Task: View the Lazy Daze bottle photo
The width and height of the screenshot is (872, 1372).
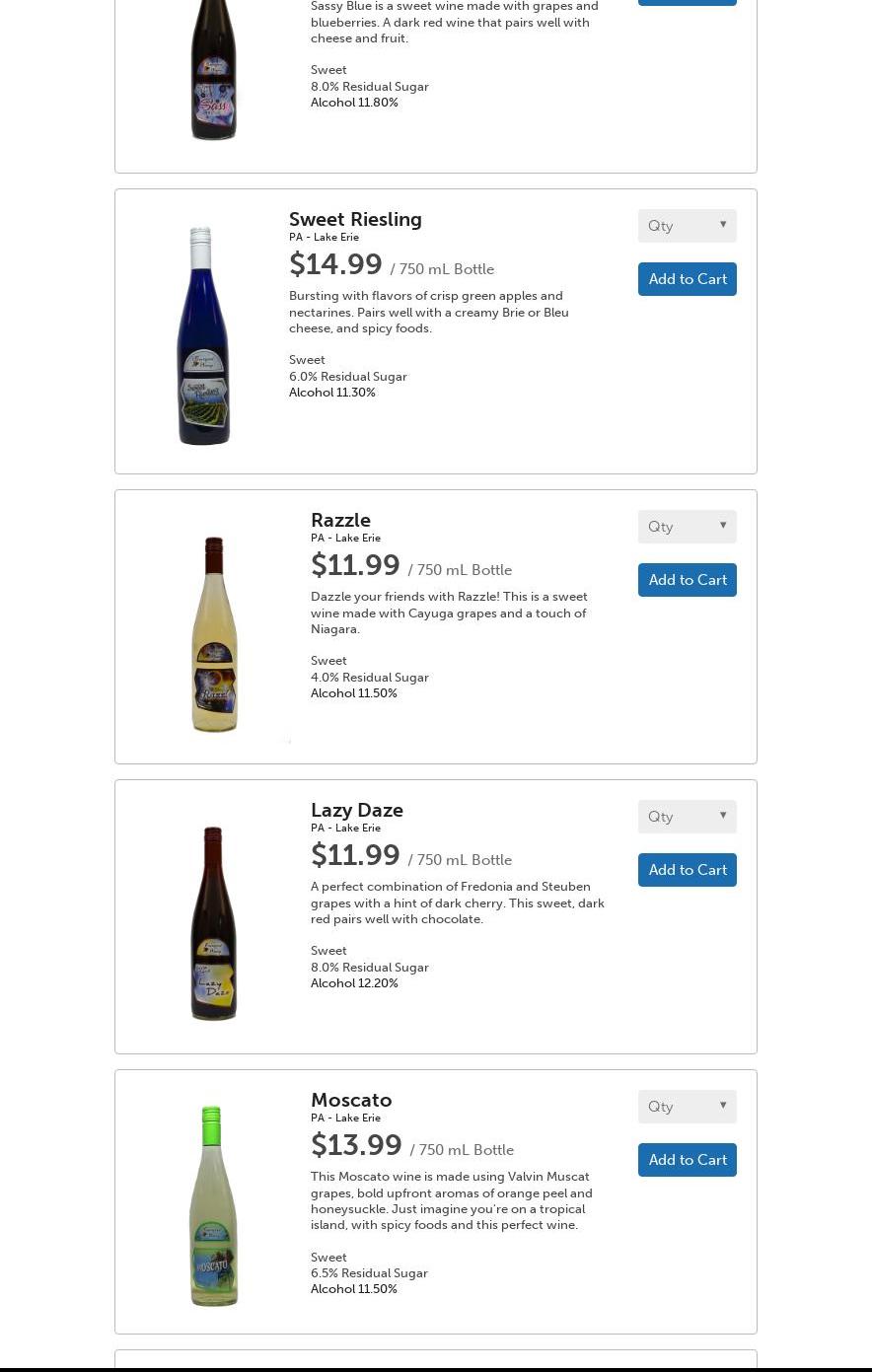Action: pos(213,923)
